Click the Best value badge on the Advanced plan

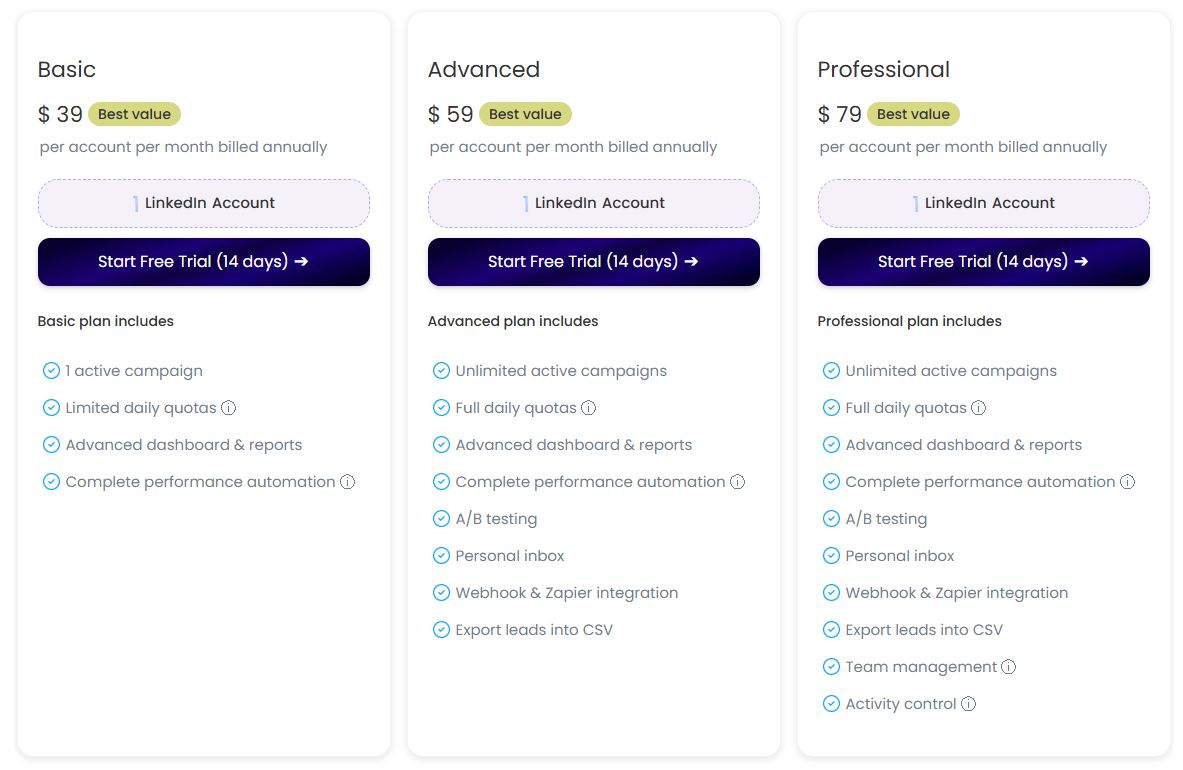(525, 114)
